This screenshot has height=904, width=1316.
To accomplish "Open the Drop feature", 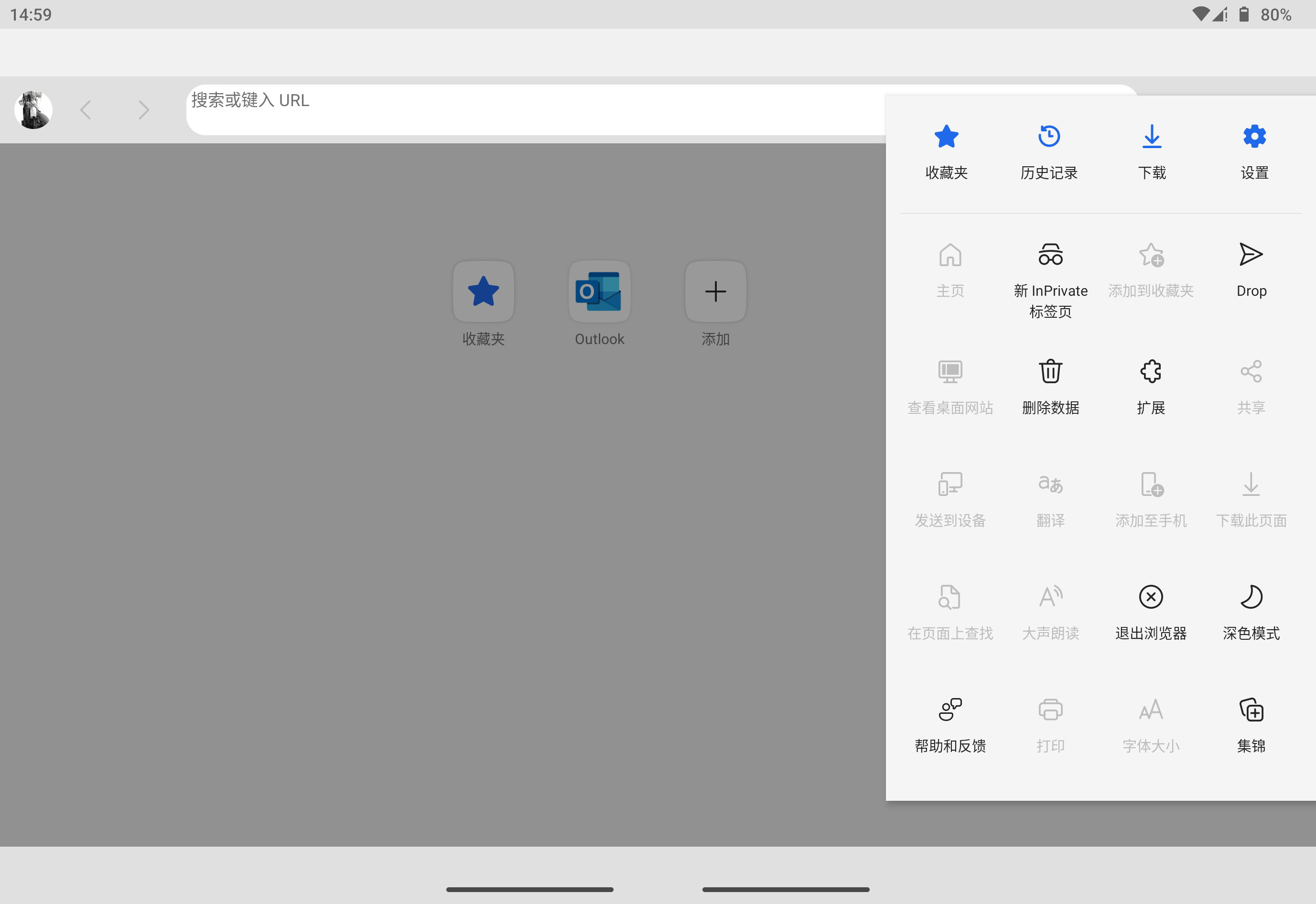I will pyautogui.click(x=1251, y=270).
